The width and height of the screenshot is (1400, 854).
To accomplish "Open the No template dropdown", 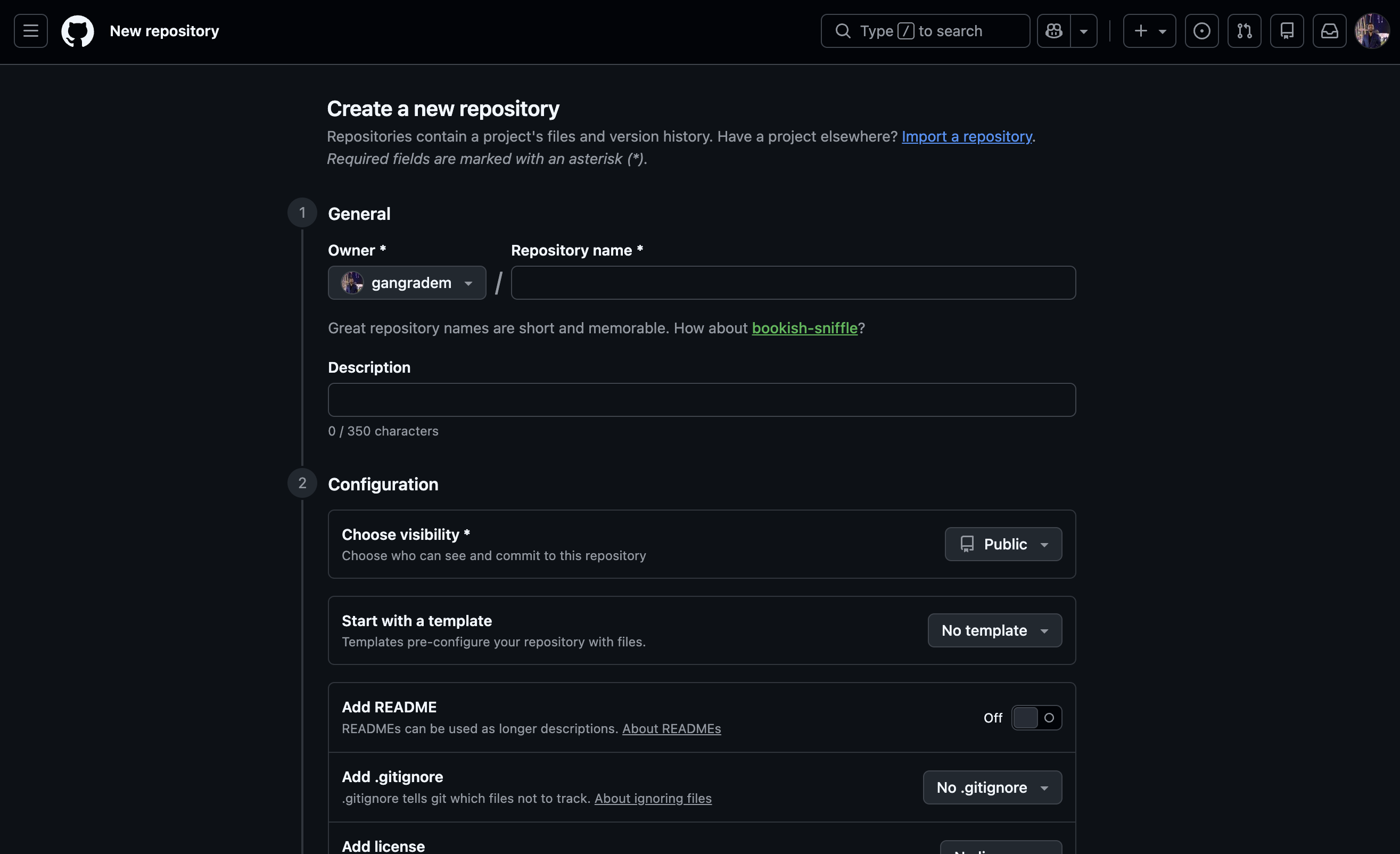I will pos(994,630).
